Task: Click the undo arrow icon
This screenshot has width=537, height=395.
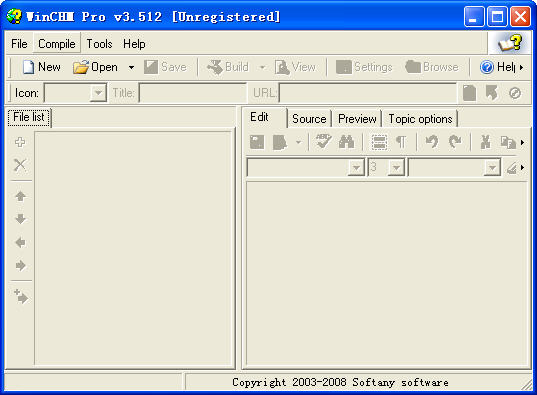Action: click(x=432, y=141)
